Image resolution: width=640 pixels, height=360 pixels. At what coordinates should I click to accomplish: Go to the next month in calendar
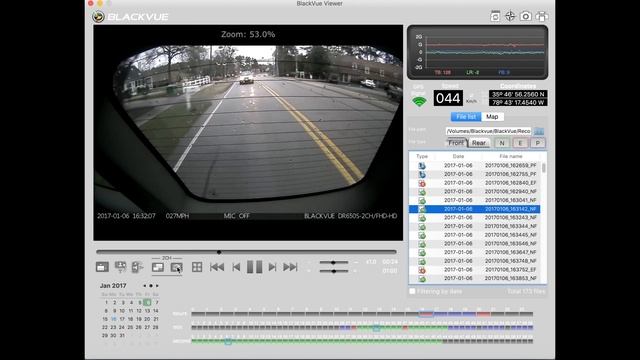pyautogui.click(x=157, y=286)
